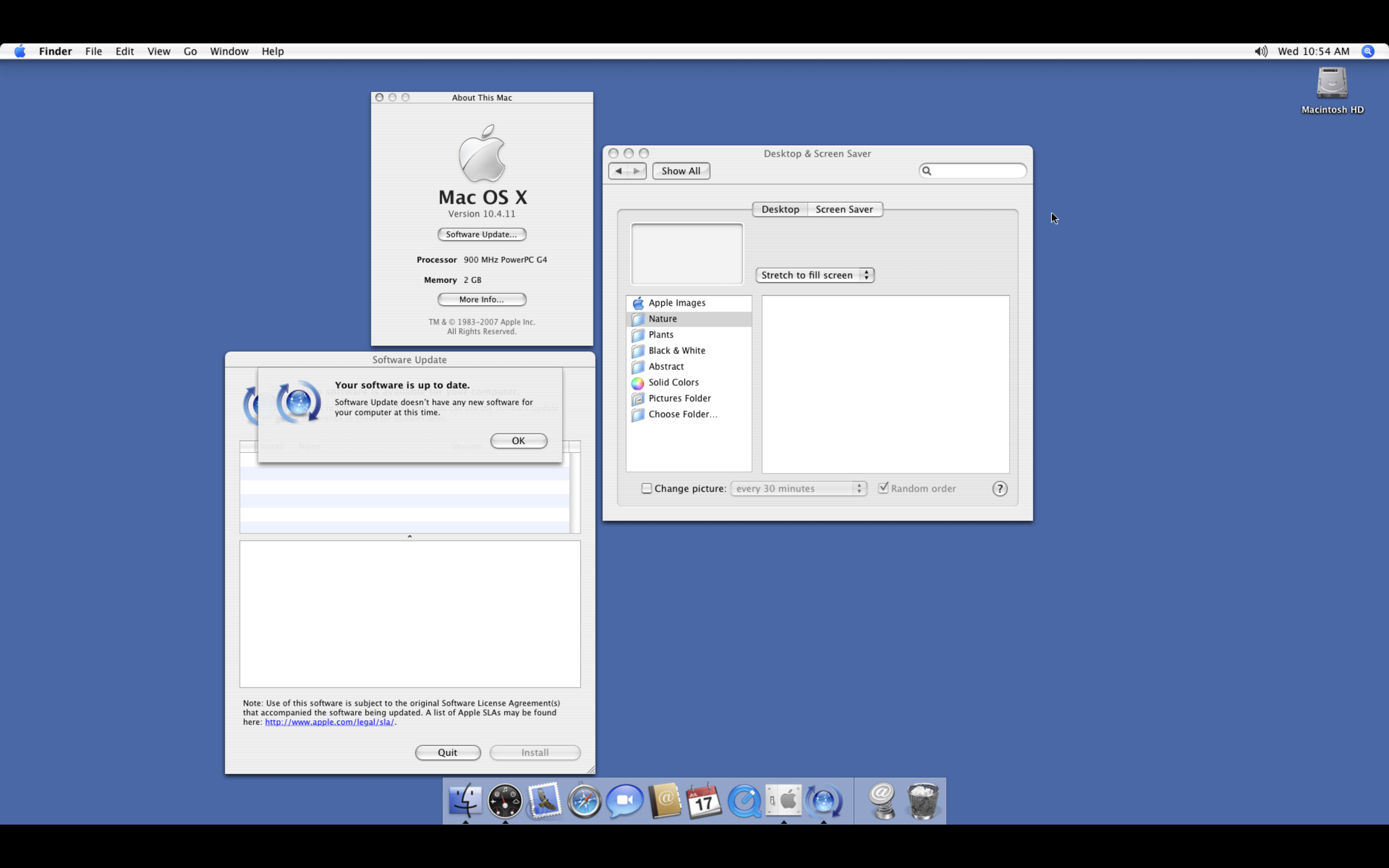Click the split pane divider handle
Viewport: 1389px width, 868px height.
tap(409, 536)
